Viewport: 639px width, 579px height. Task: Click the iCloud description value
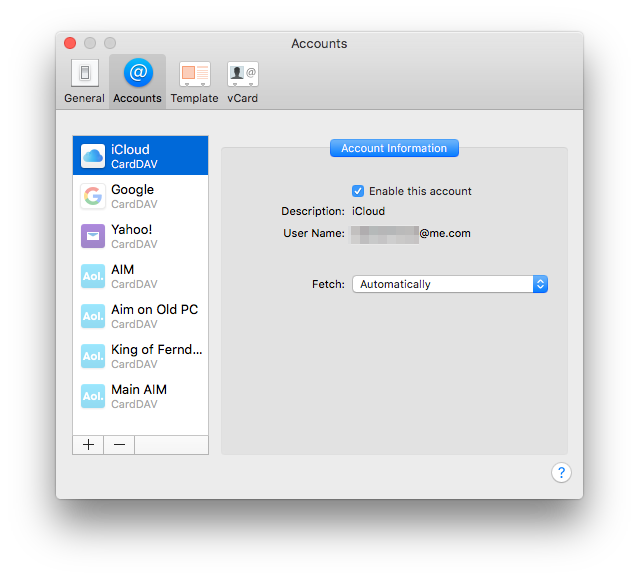[x=368, y=211]
